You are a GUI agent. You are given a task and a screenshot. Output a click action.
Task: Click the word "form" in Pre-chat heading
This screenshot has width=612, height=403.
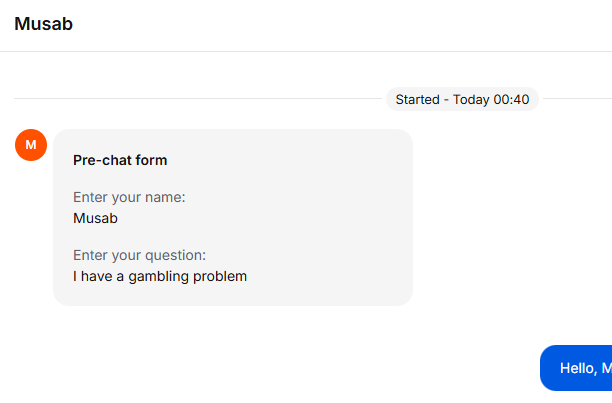click(152, 160)
